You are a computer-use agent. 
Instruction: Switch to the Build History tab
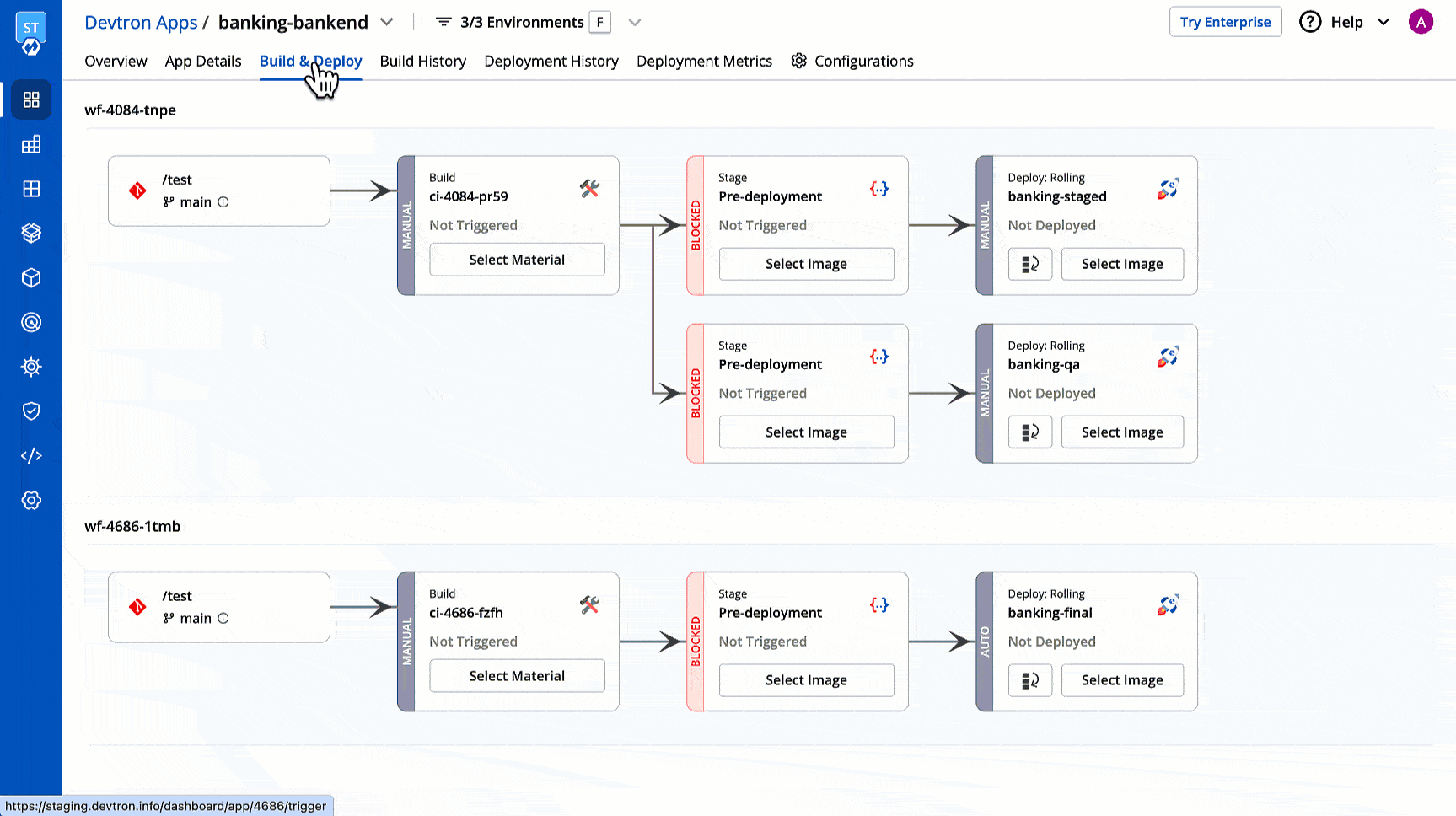click(422, 62)
